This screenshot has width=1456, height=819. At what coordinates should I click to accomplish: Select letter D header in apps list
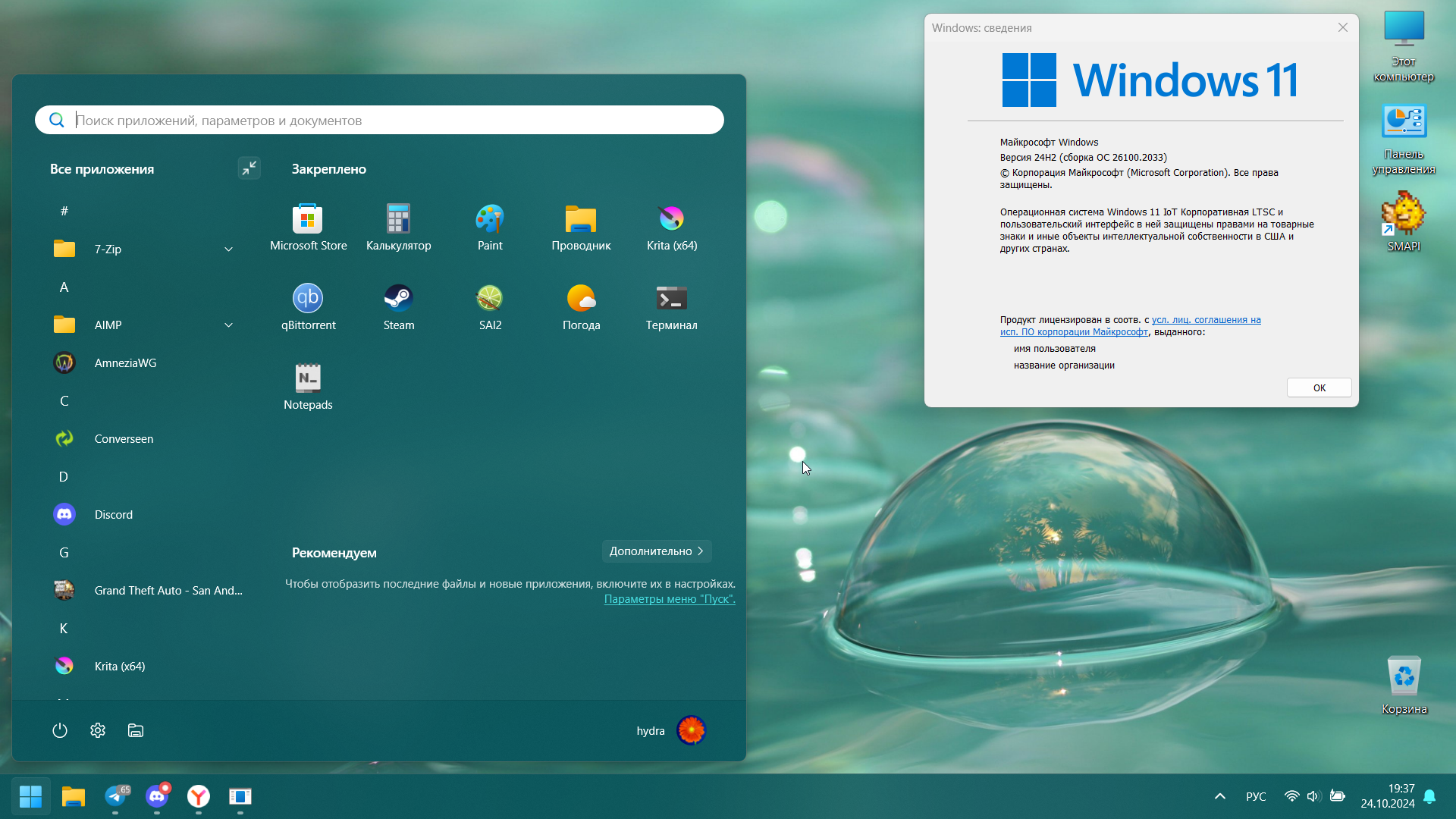(x=64, y=476)
